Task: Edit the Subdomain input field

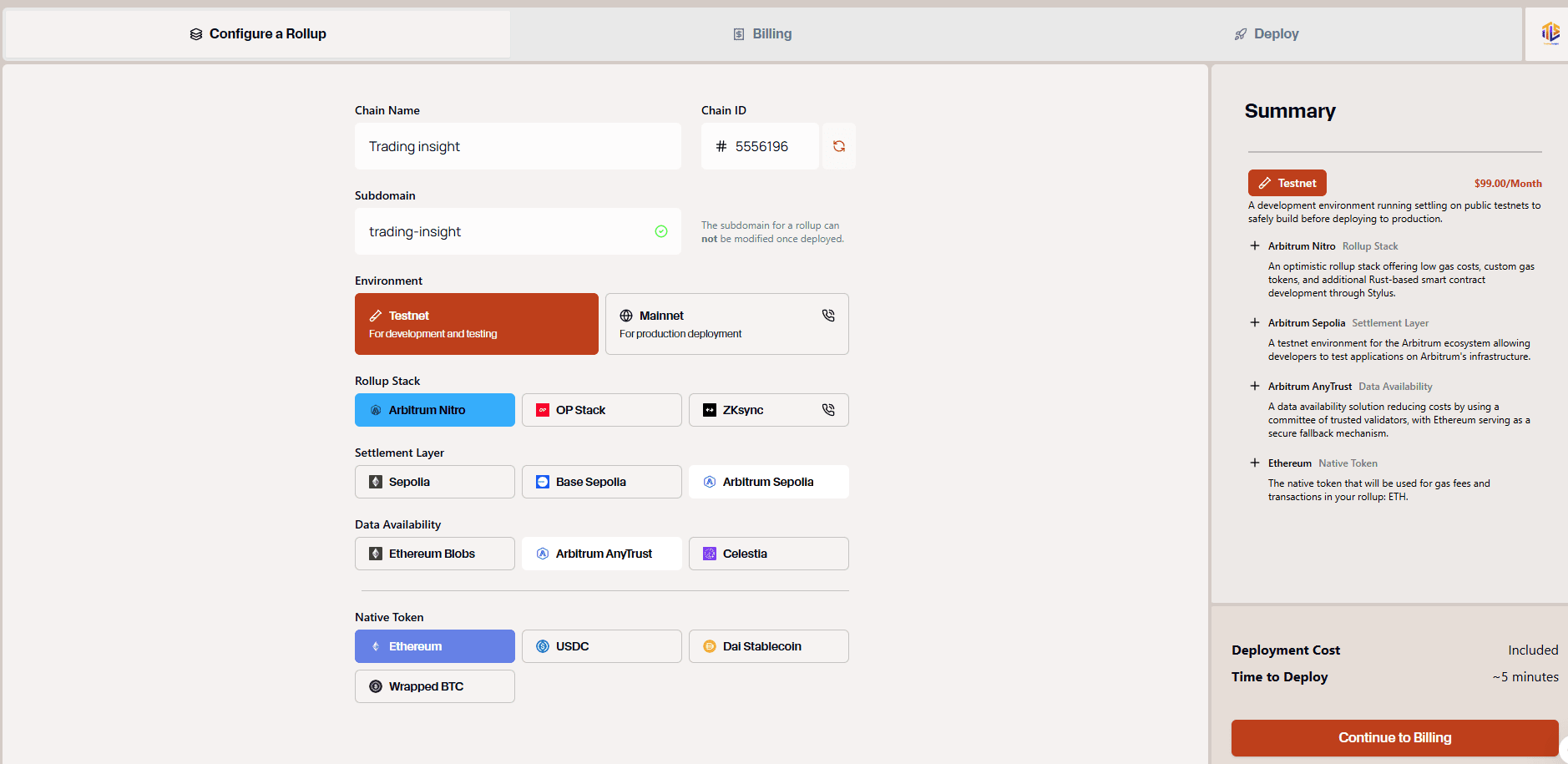Action: tap(518, 231)
